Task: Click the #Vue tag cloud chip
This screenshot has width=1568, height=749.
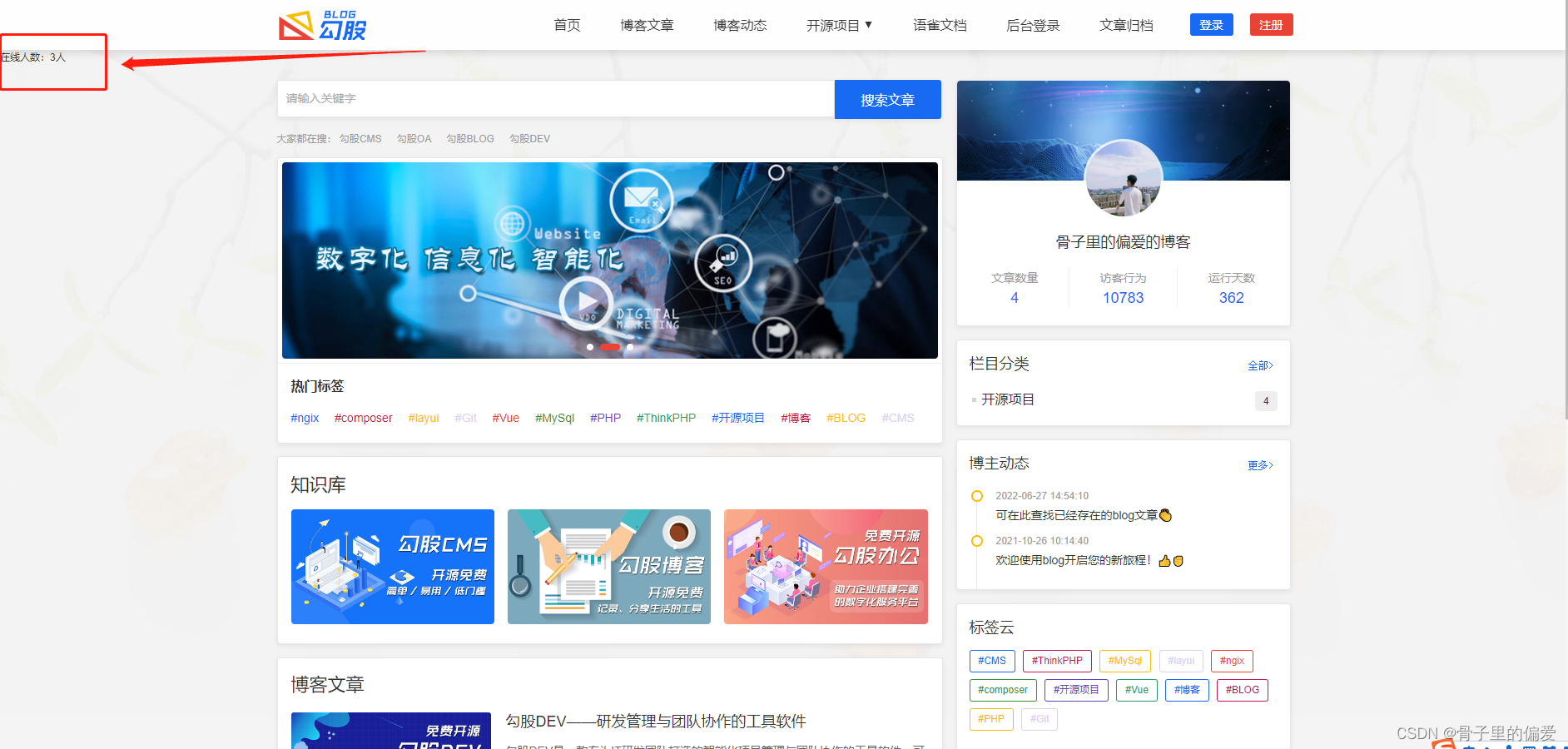Action: tap(1137, 690)
